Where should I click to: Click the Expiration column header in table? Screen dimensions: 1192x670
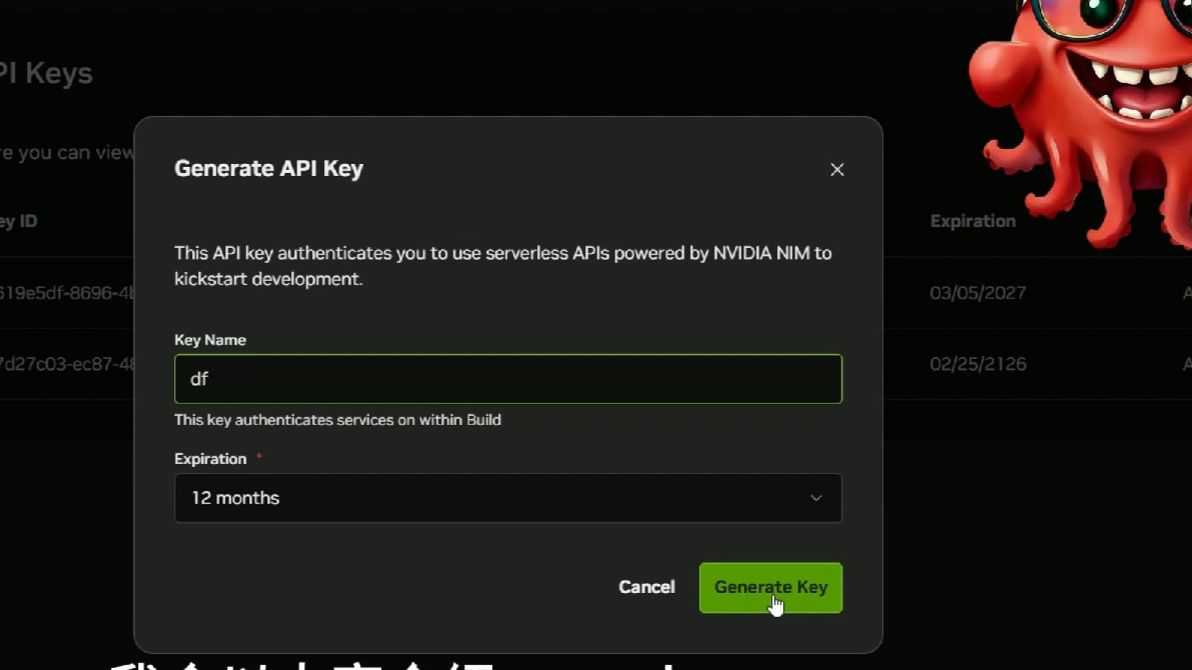pyautogui.click(x=972, y=221)
